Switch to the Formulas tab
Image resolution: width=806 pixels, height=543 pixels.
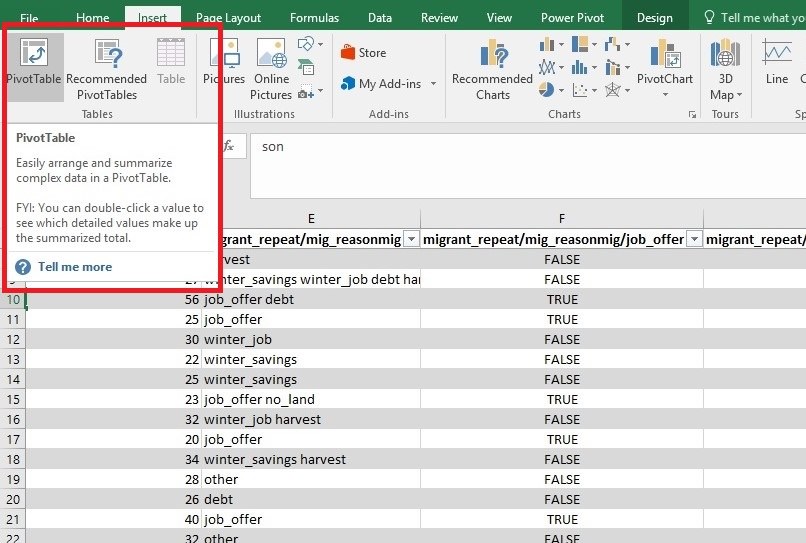click(314, 17)
